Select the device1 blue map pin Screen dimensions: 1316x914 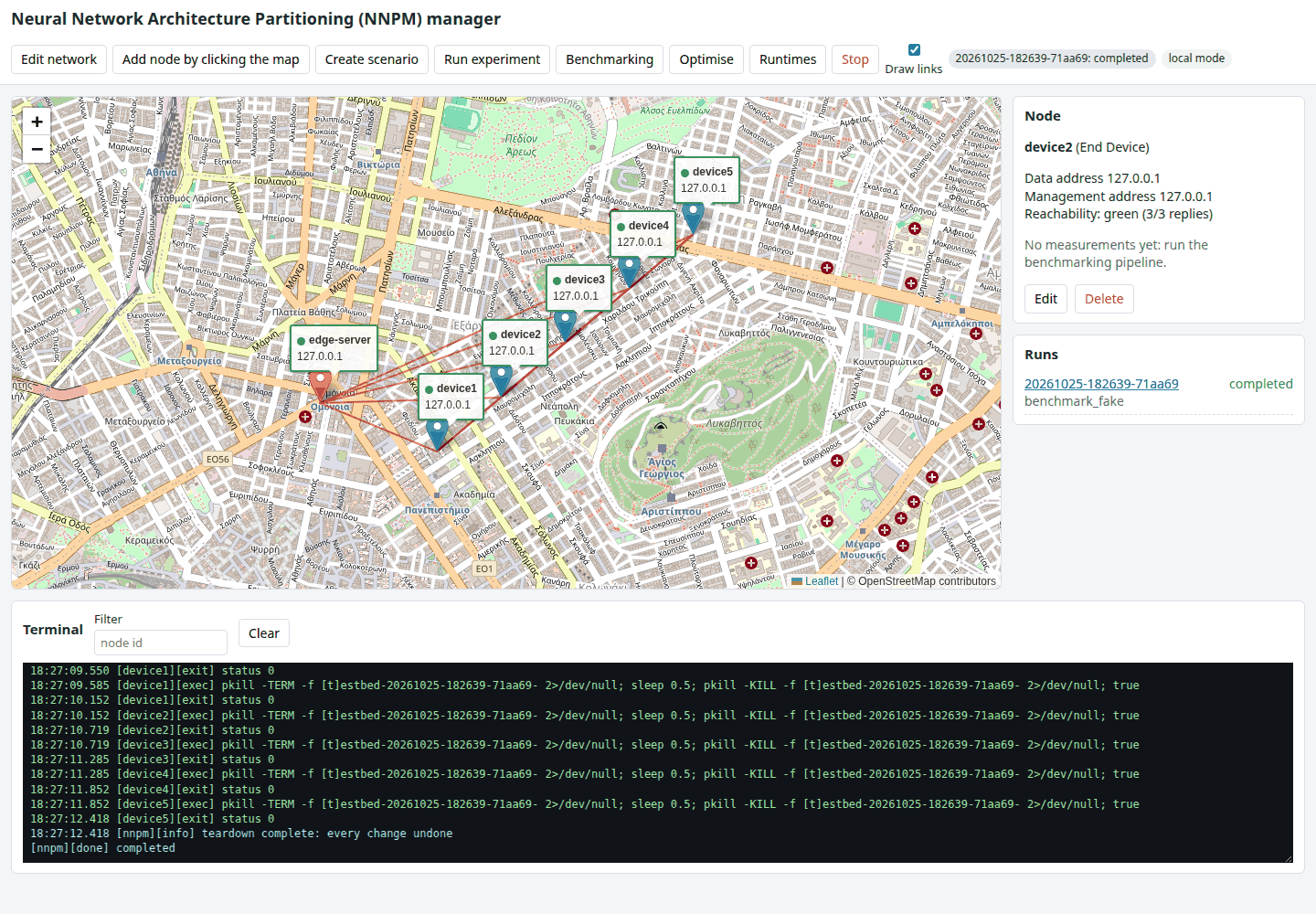(437, 434)
